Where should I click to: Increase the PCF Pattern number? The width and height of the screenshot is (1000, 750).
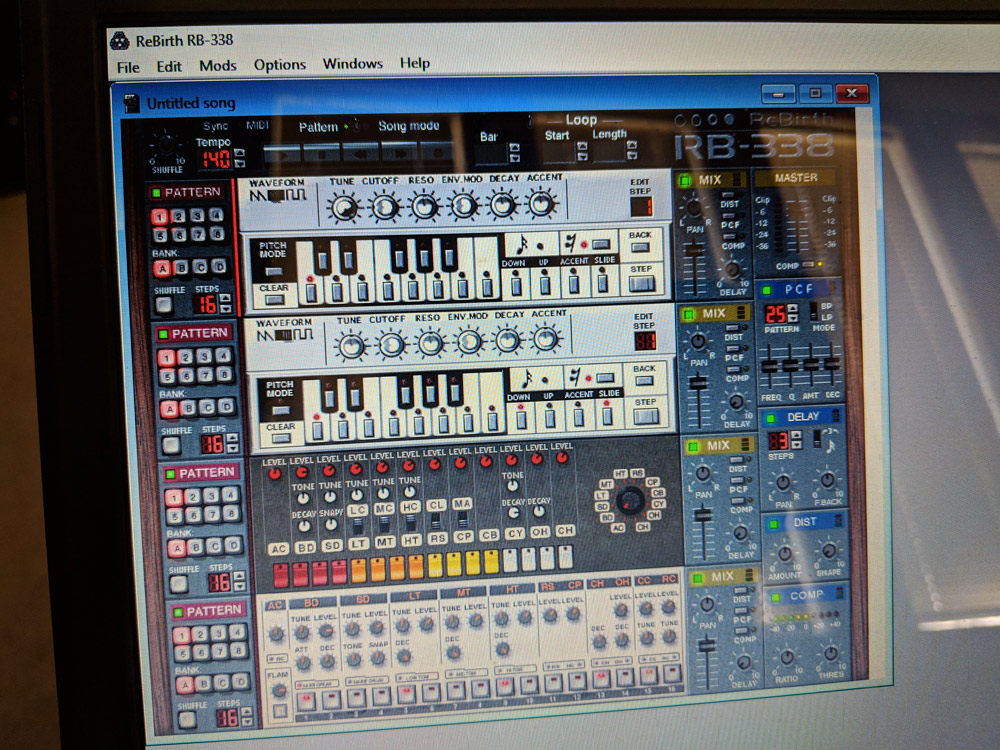(x=792, y=309)
